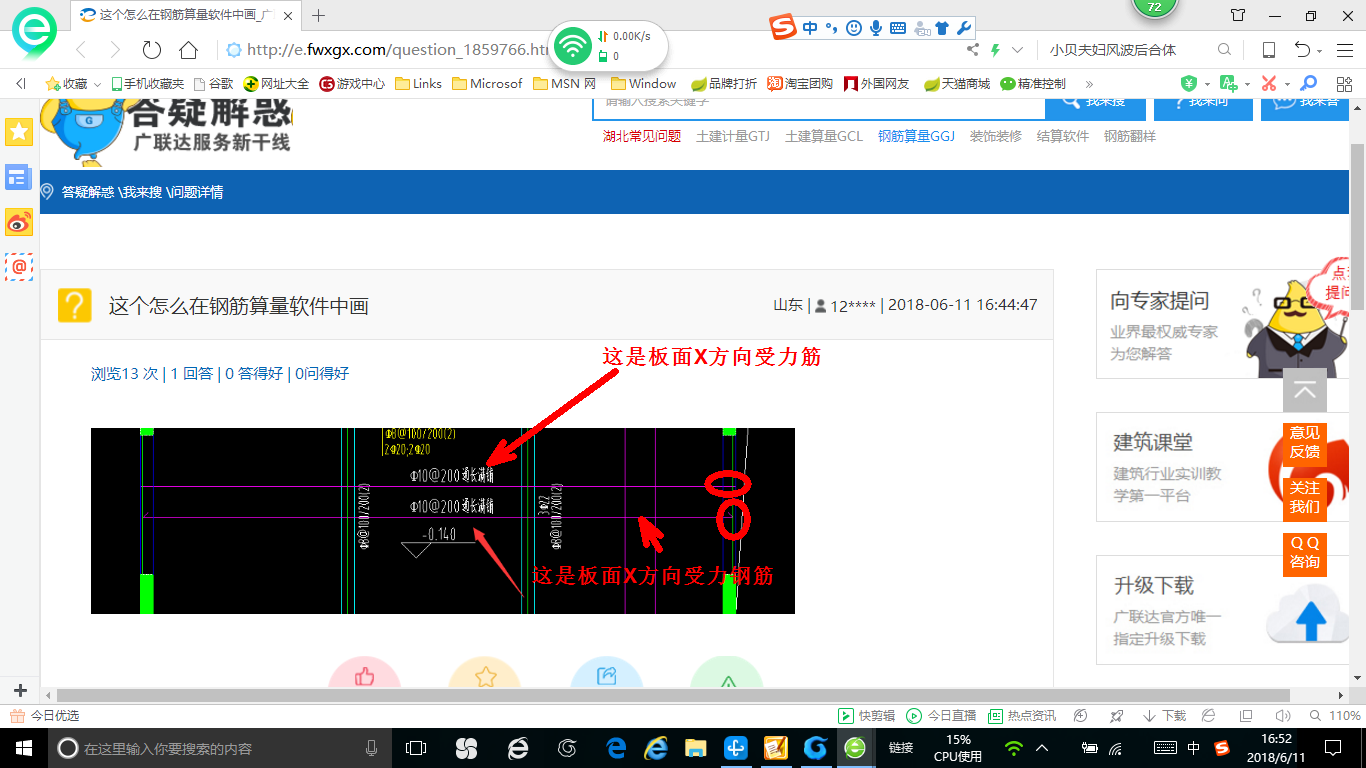The image size is (1366, 768).
Task: Click the Windows Start button
Action: pyautogui.click(x=22, y=748)
